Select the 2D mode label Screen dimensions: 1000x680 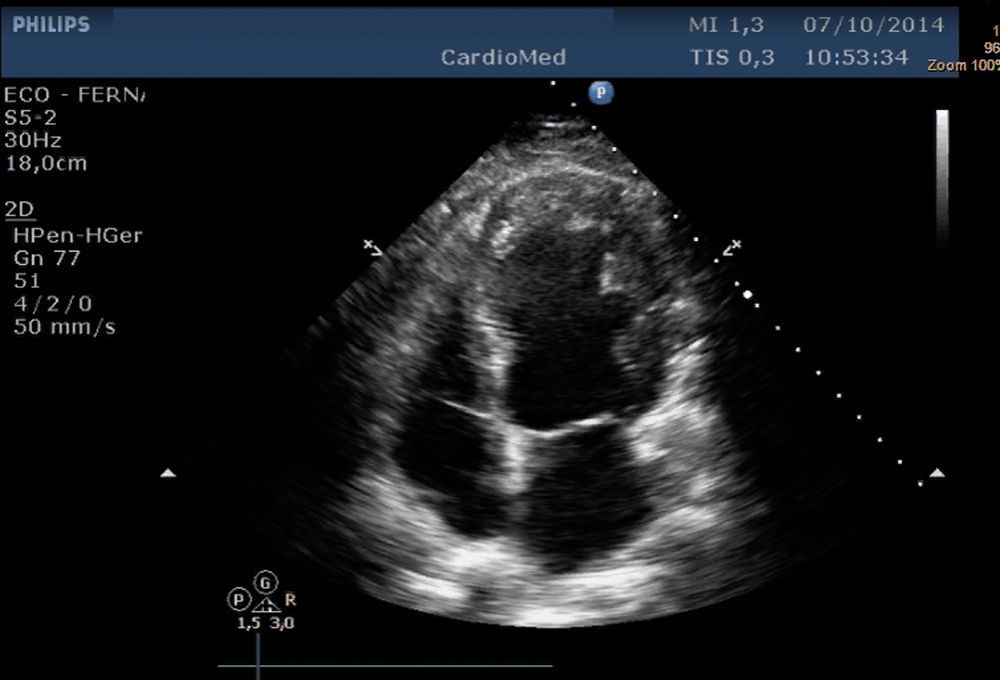click(19, 208)
